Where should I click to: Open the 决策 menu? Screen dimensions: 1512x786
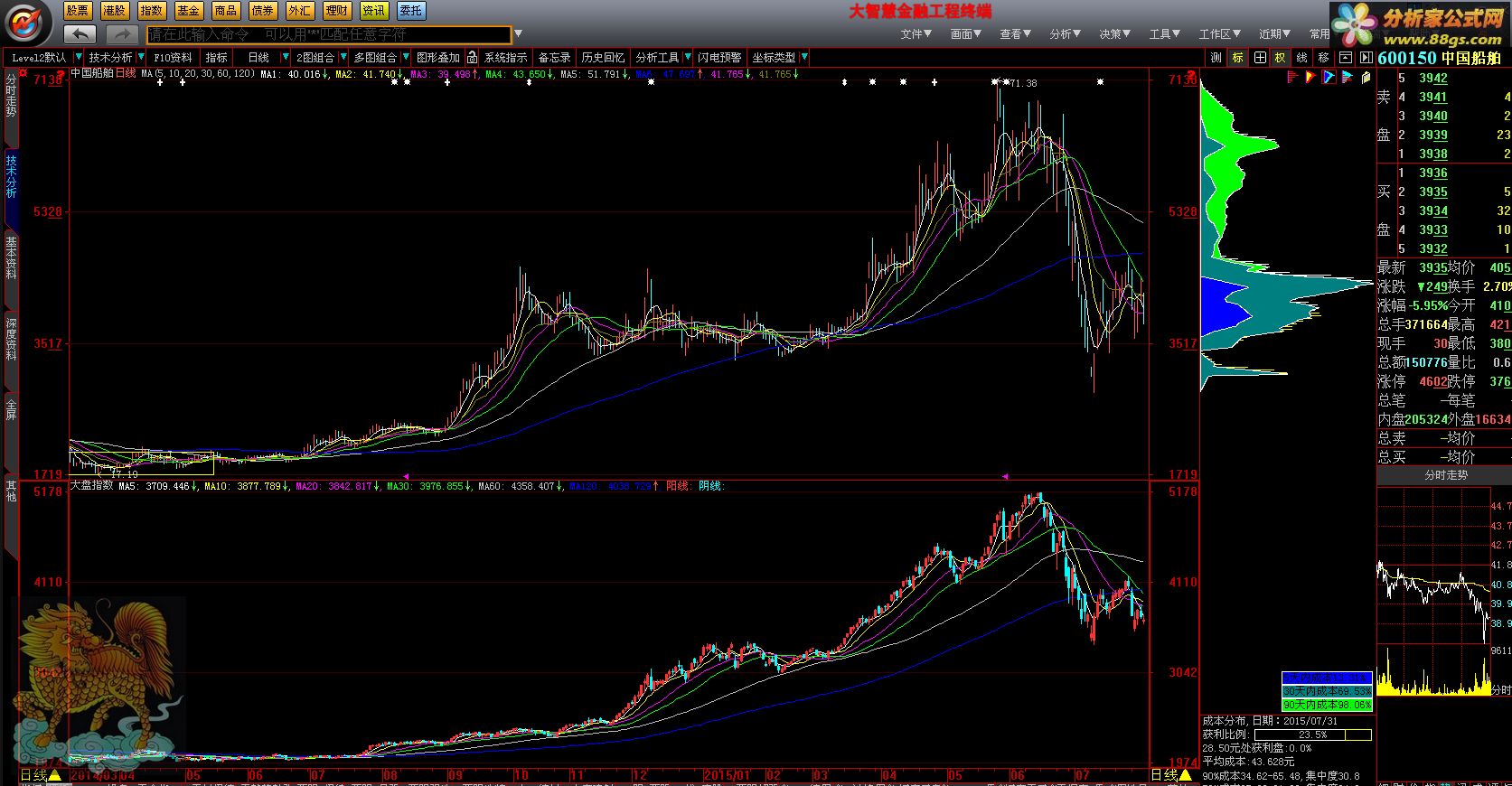1115,34
